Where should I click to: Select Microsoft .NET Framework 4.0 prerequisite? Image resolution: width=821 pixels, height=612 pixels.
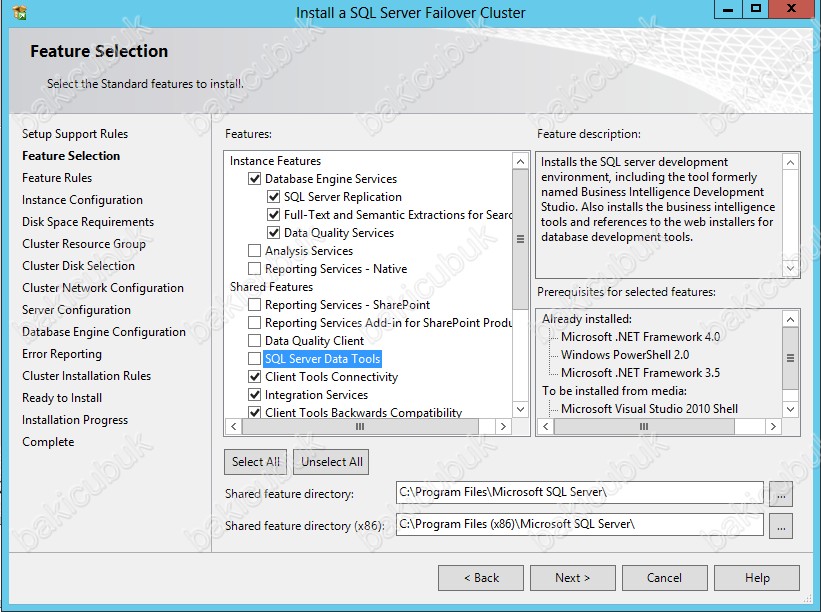pos(640,337)
